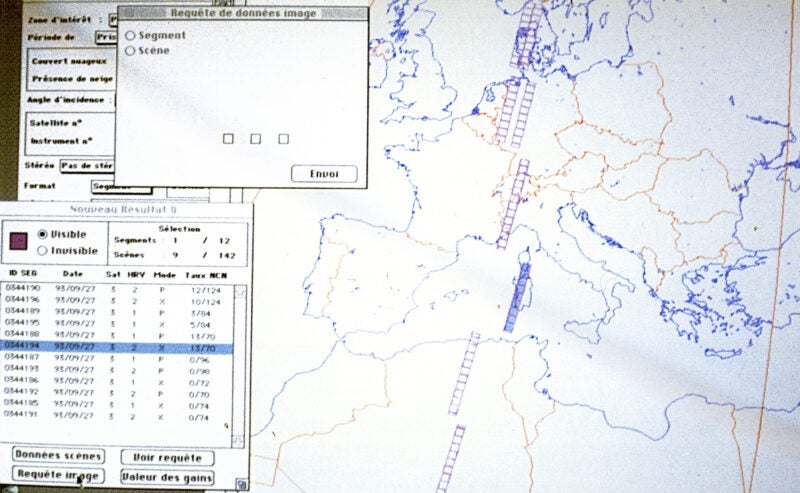The image size is (800, 493).
Task: Click the segment list scroll up arrow
Action: click(x=239, y=291)
